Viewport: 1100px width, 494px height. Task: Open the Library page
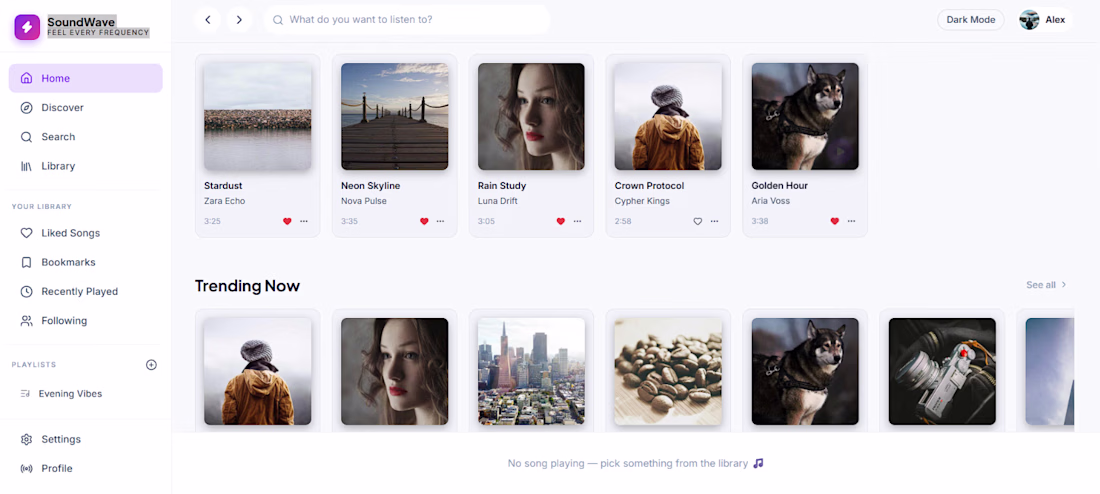pos(86,166)
